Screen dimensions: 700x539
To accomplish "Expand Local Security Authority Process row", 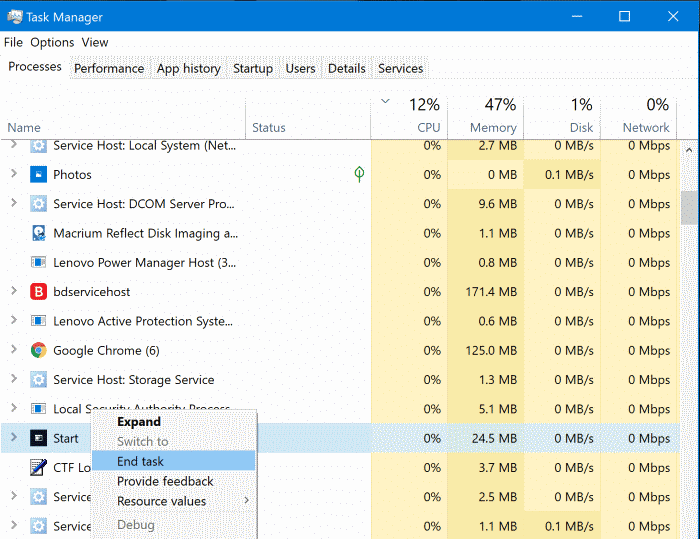I will coord(14,408).
